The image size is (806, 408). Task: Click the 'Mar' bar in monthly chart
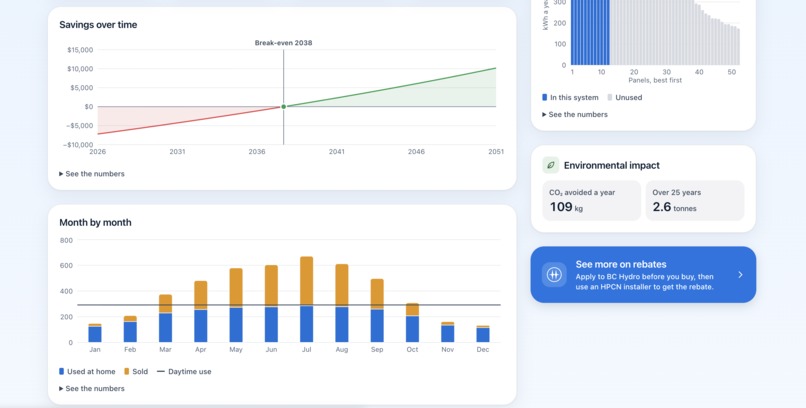click(165, 318)
